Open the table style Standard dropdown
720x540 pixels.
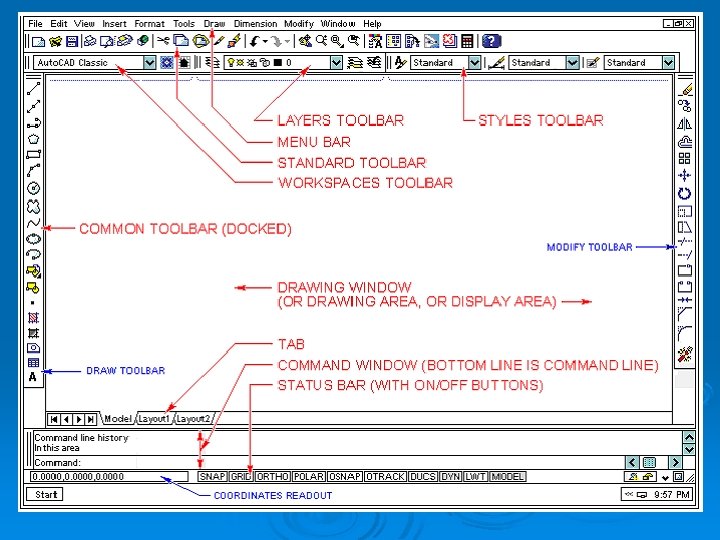pyautogui.click(x=669, y=62)
